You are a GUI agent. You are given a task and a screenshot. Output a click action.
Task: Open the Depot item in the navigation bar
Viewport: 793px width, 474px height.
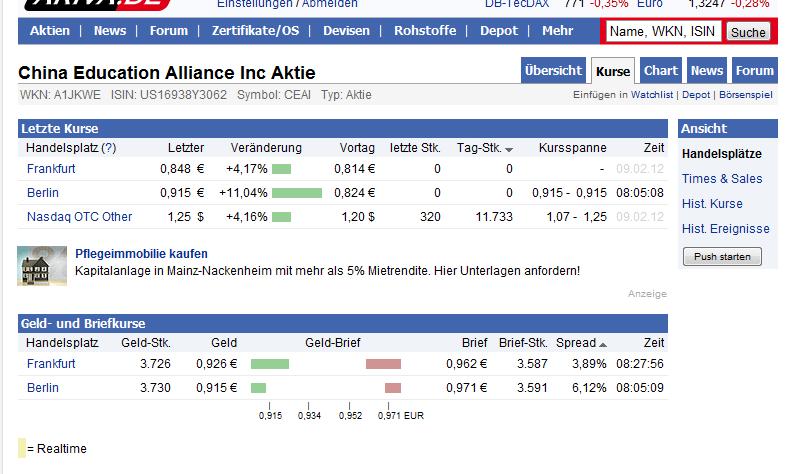coord(499,31)
